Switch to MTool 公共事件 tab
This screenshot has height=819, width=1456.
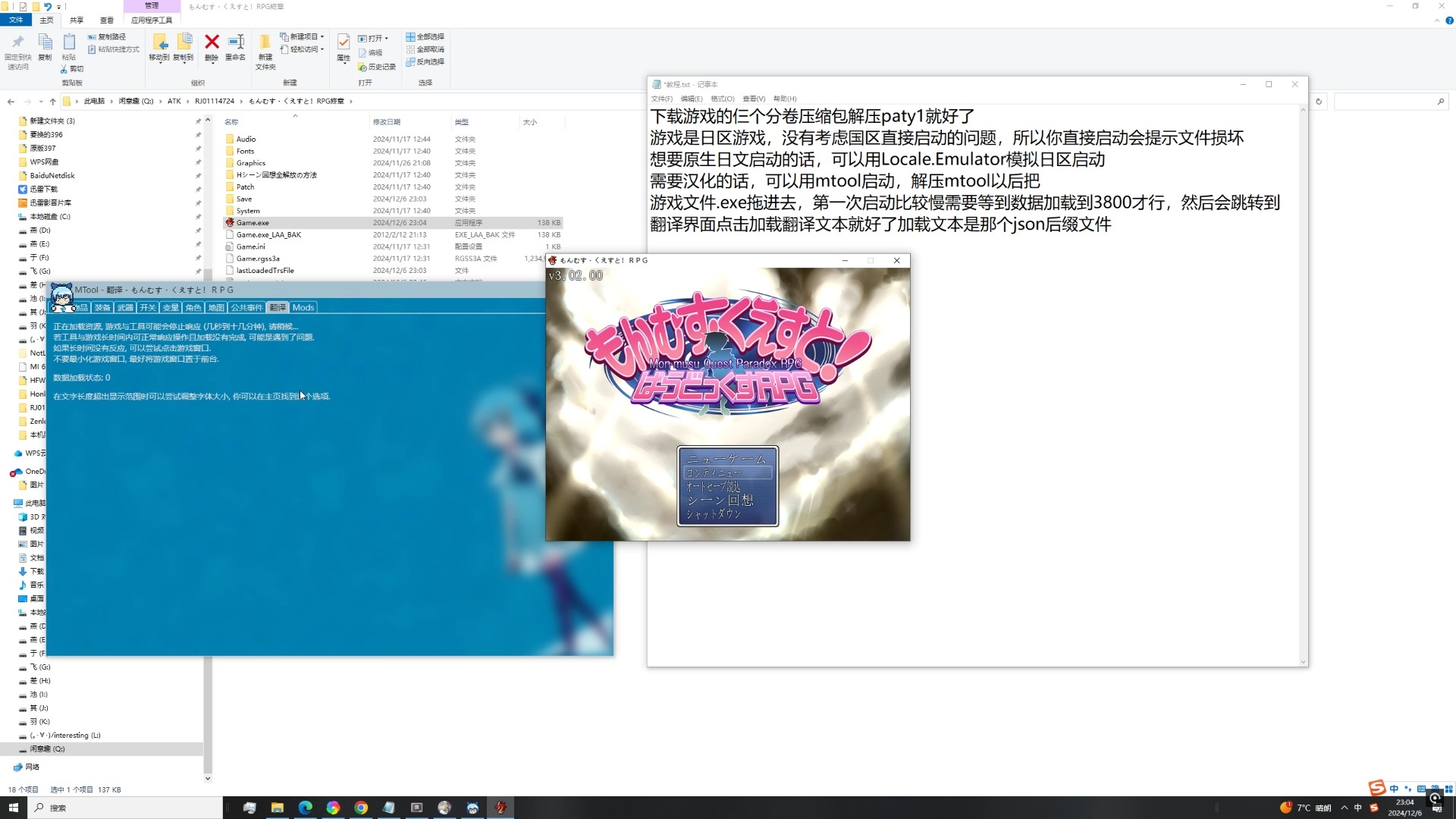[x=246, y=307]
